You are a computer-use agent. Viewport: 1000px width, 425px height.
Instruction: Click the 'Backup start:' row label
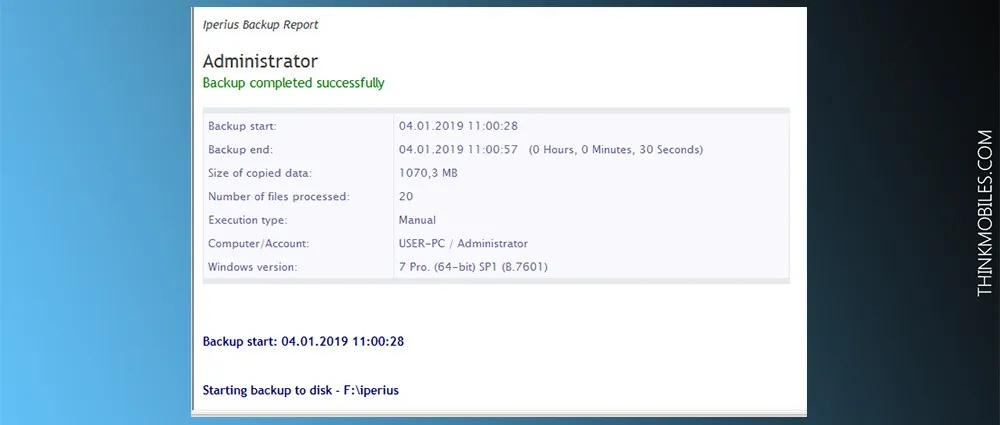[242, 126]
